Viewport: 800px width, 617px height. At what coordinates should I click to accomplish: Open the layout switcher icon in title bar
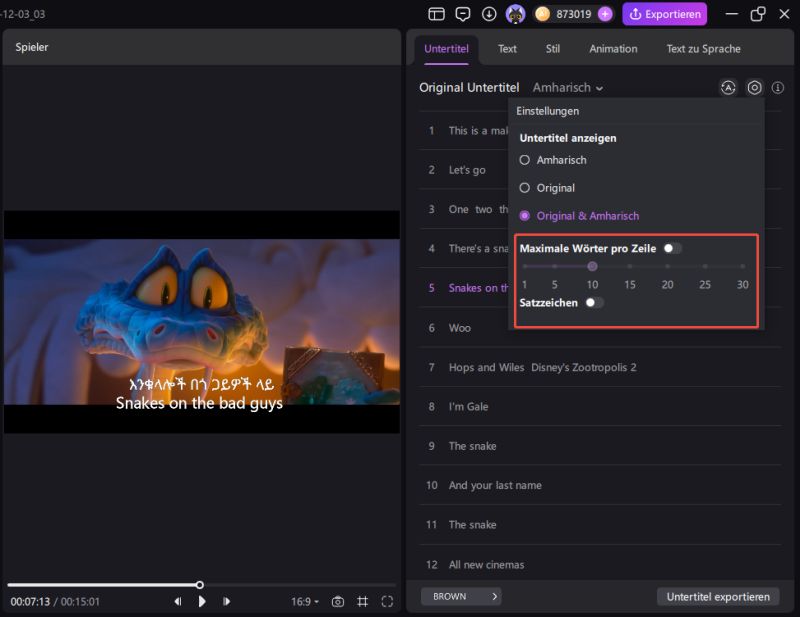tap(436, 14)
